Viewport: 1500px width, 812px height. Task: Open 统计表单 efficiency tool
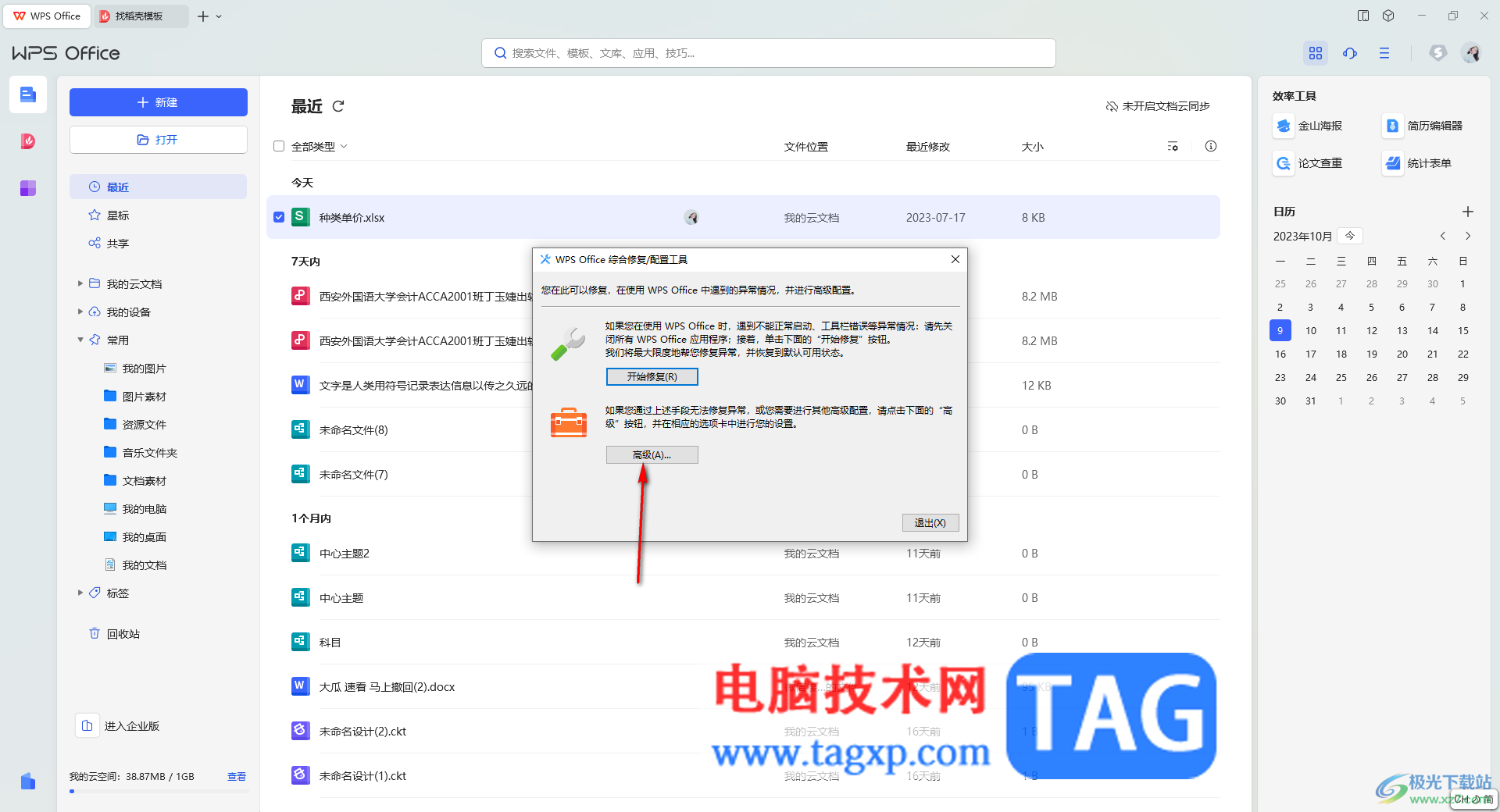point(1418,163)
